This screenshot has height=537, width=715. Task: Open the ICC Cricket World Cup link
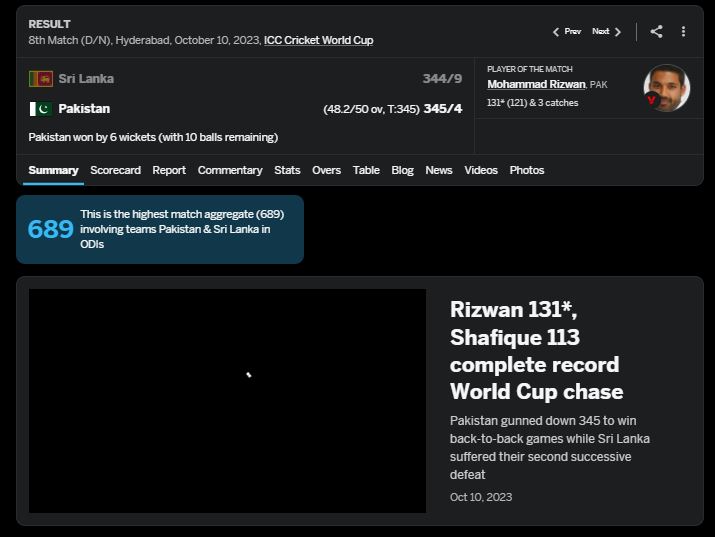point(318,40)
